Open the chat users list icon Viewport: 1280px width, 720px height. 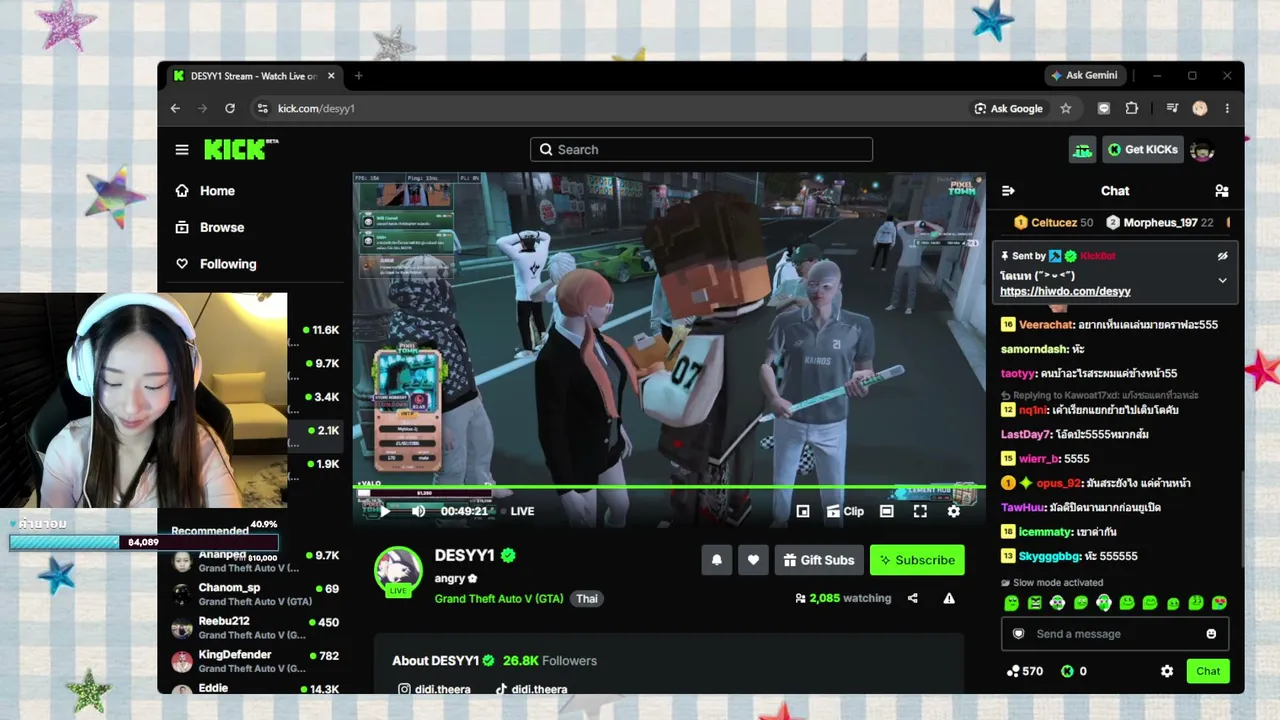[x=1221, y=191]
